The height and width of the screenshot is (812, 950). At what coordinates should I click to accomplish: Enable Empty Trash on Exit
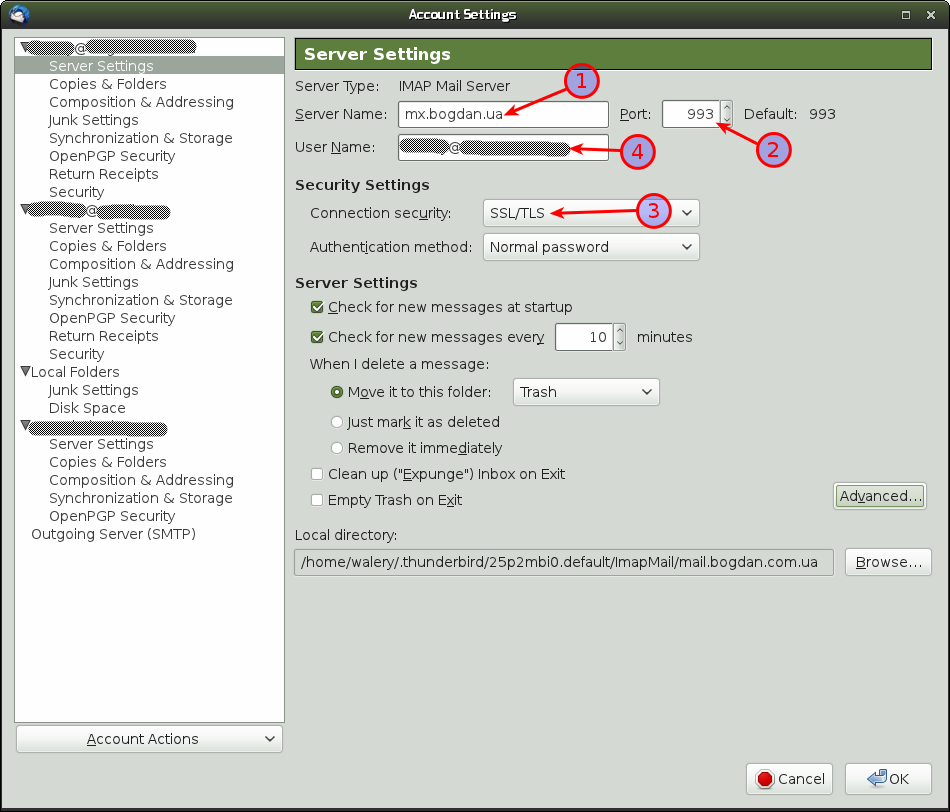(x=317, y=500)
